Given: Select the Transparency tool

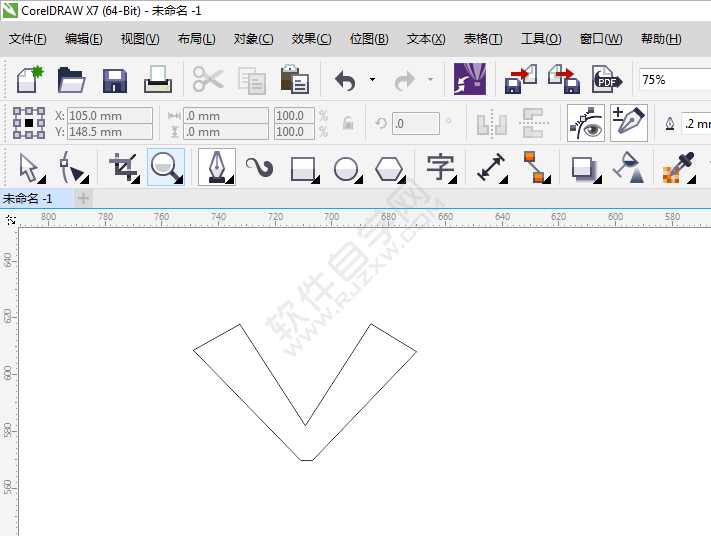Looking at the screenshot, I should [628, 167].
